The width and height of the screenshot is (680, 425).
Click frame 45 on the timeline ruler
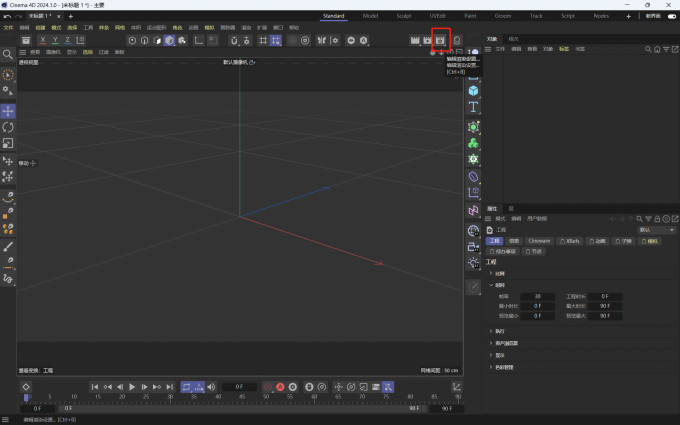point(242,397)
